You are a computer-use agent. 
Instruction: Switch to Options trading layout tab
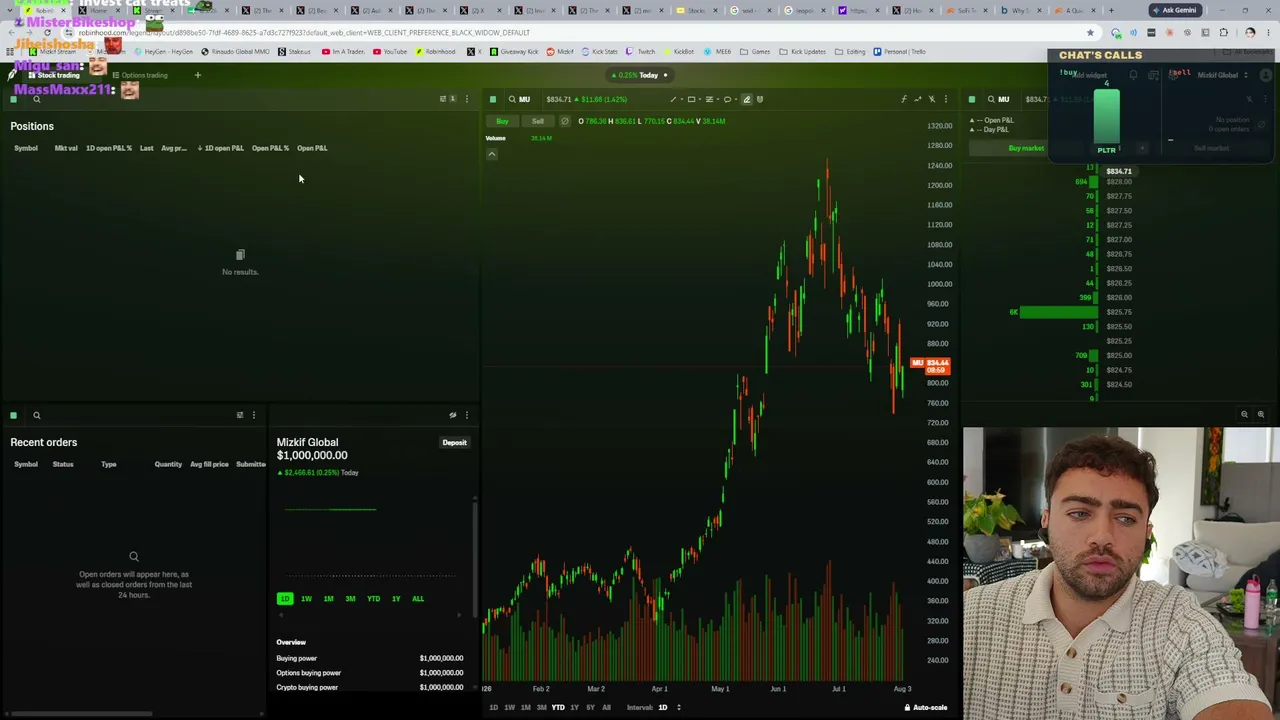pos(140,75)
